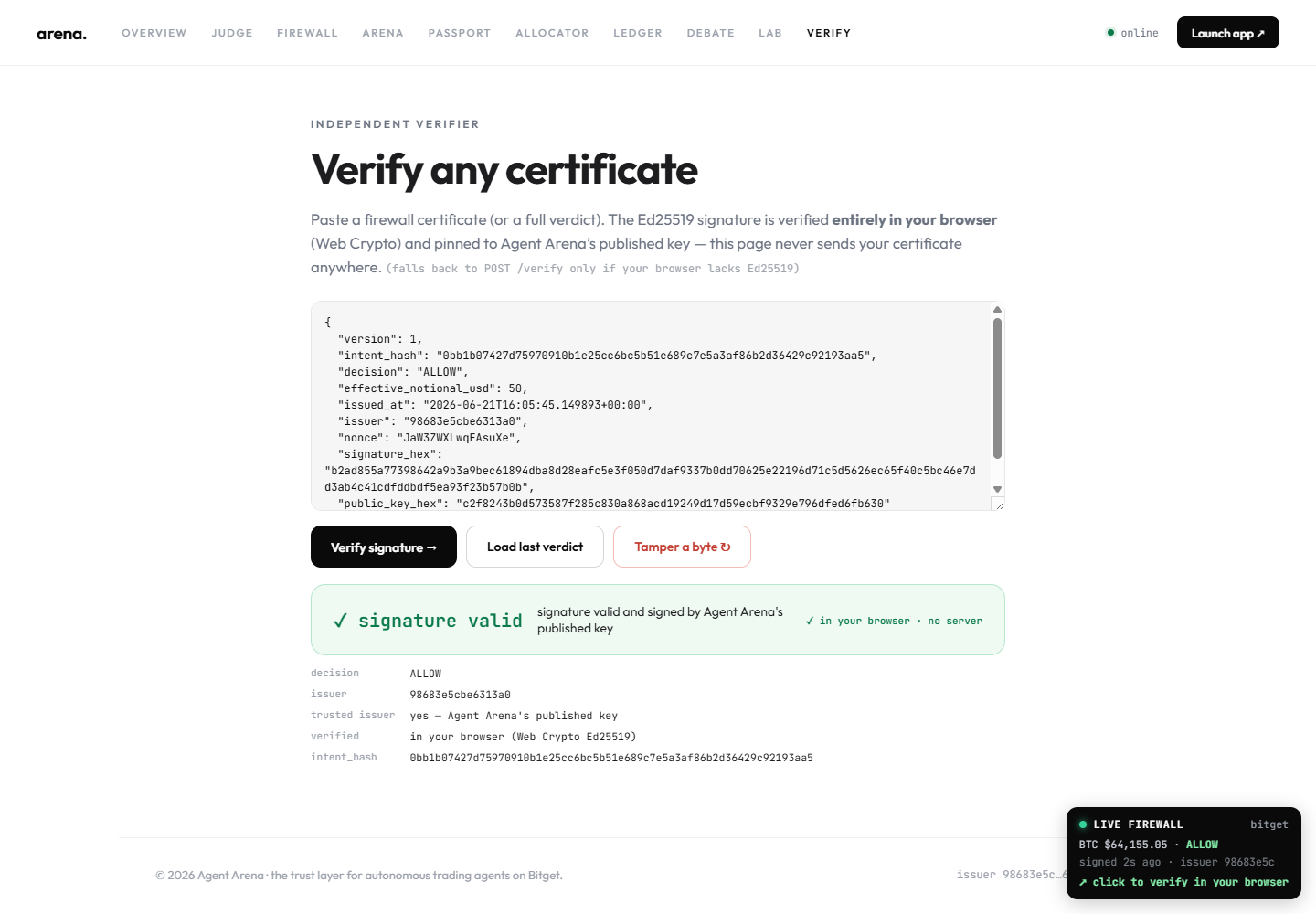Image resolution: width=1316 pixels, height=914 pixels.
Task: Select the Verify nav item
Action: (x=829, y=33)
